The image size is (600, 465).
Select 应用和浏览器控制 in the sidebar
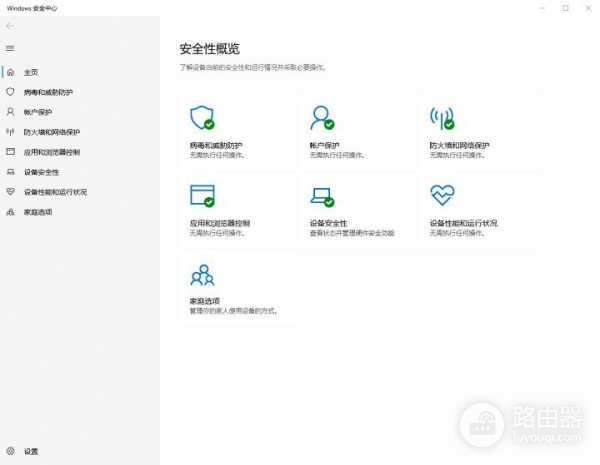(x=52, y=152)
